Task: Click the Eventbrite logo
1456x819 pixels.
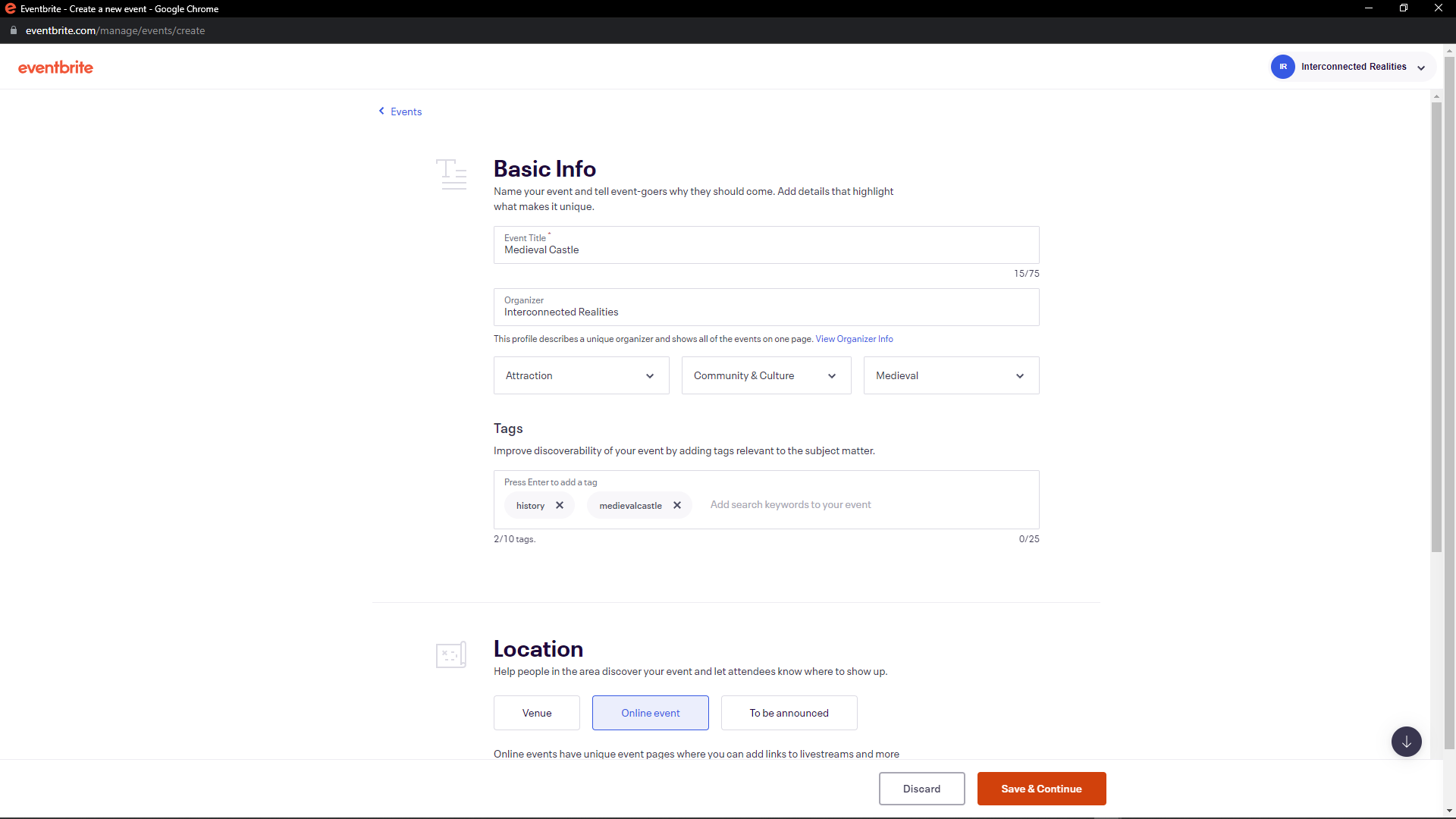Action: coord(55,67)
